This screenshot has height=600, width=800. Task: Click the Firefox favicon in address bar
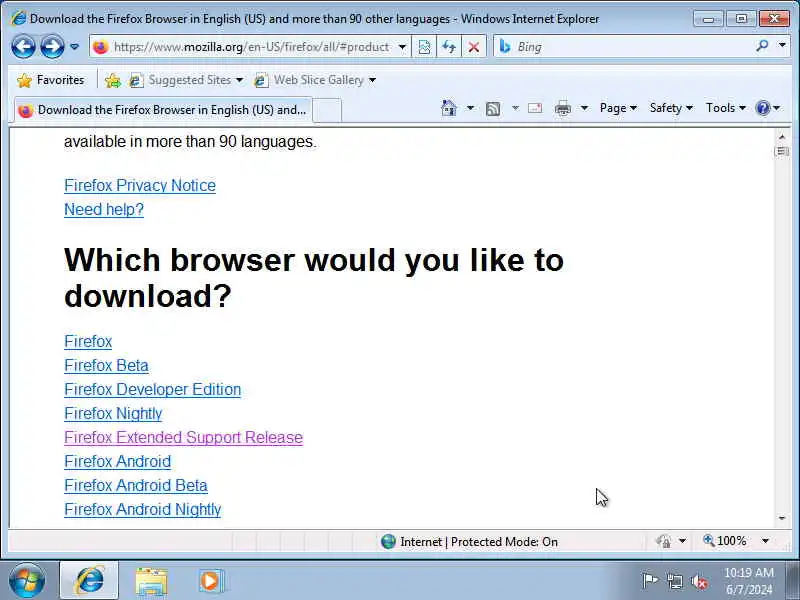pyautogui.click(x=101, y=47)
